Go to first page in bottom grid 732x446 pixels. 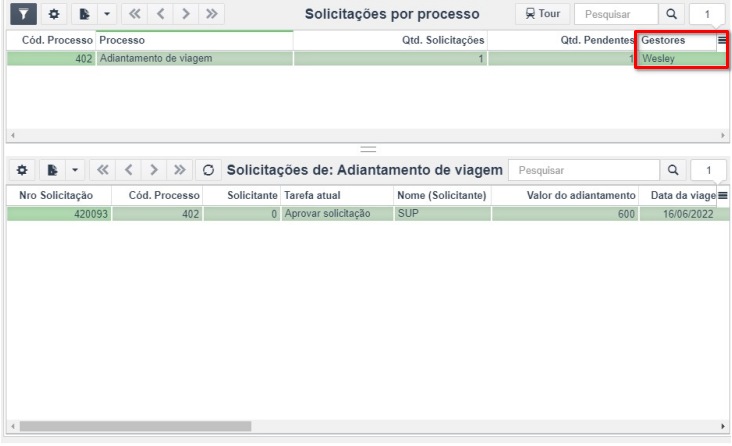(x=103, y=170)
